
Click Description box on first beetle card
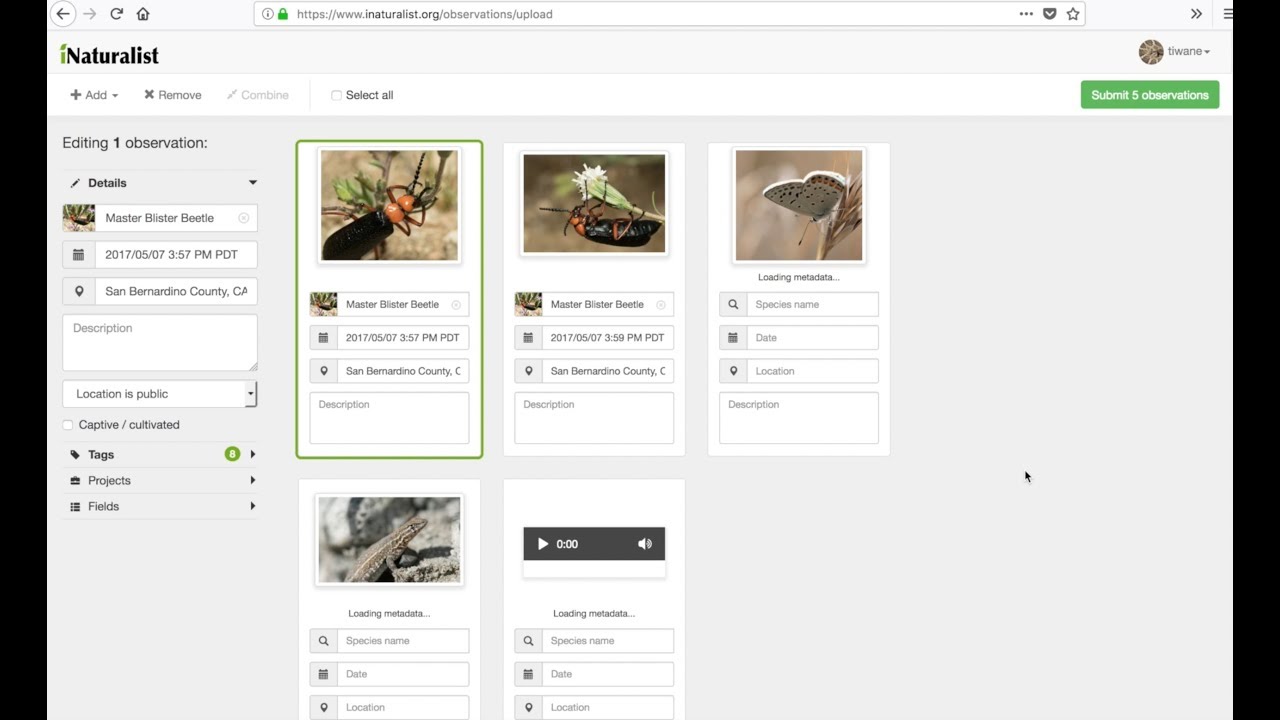coord(390,418)
